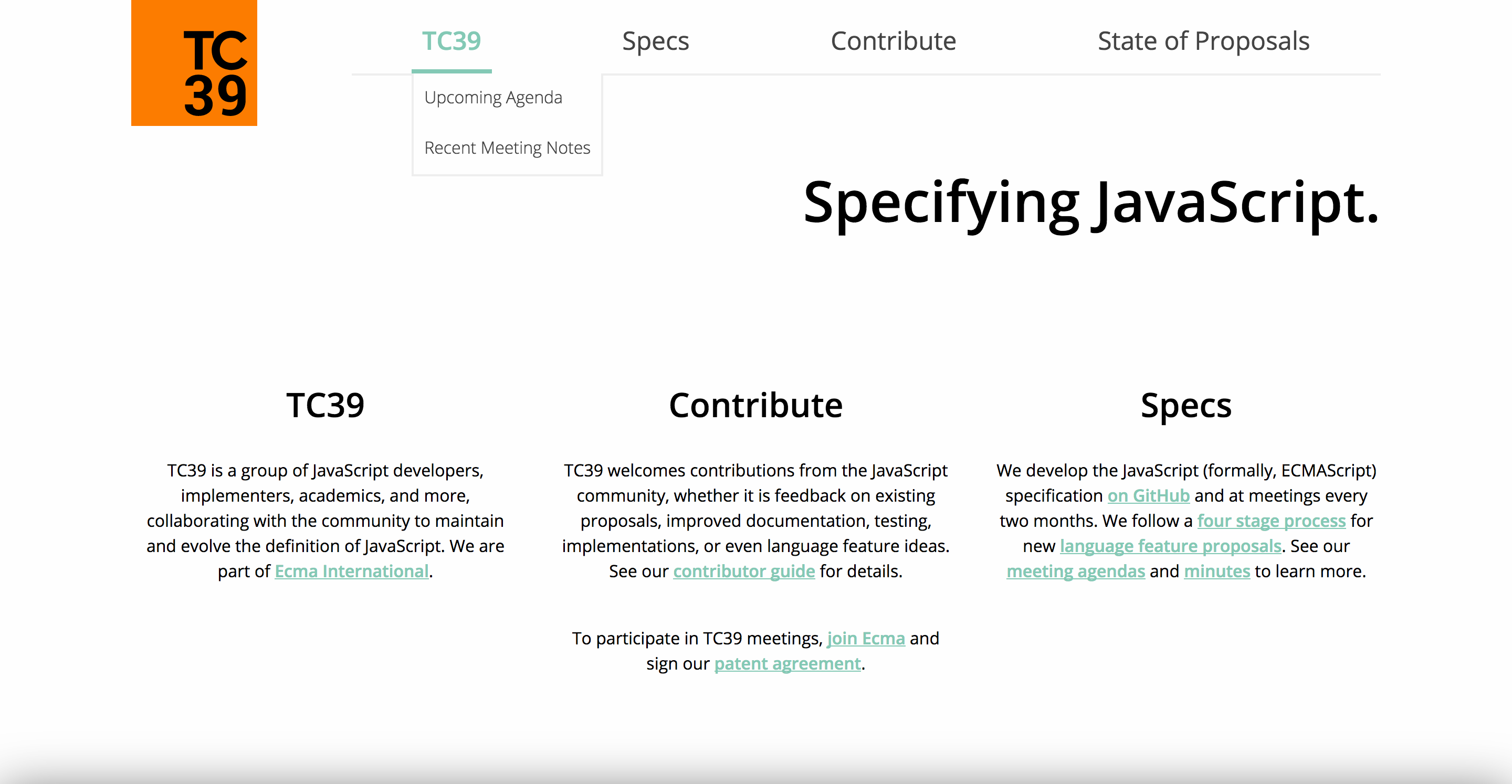Image resolution: width=1512 pixels, height=784 pixels.
Task: Select Recent Meeting Notes menu item
Action: click(506, 147)
